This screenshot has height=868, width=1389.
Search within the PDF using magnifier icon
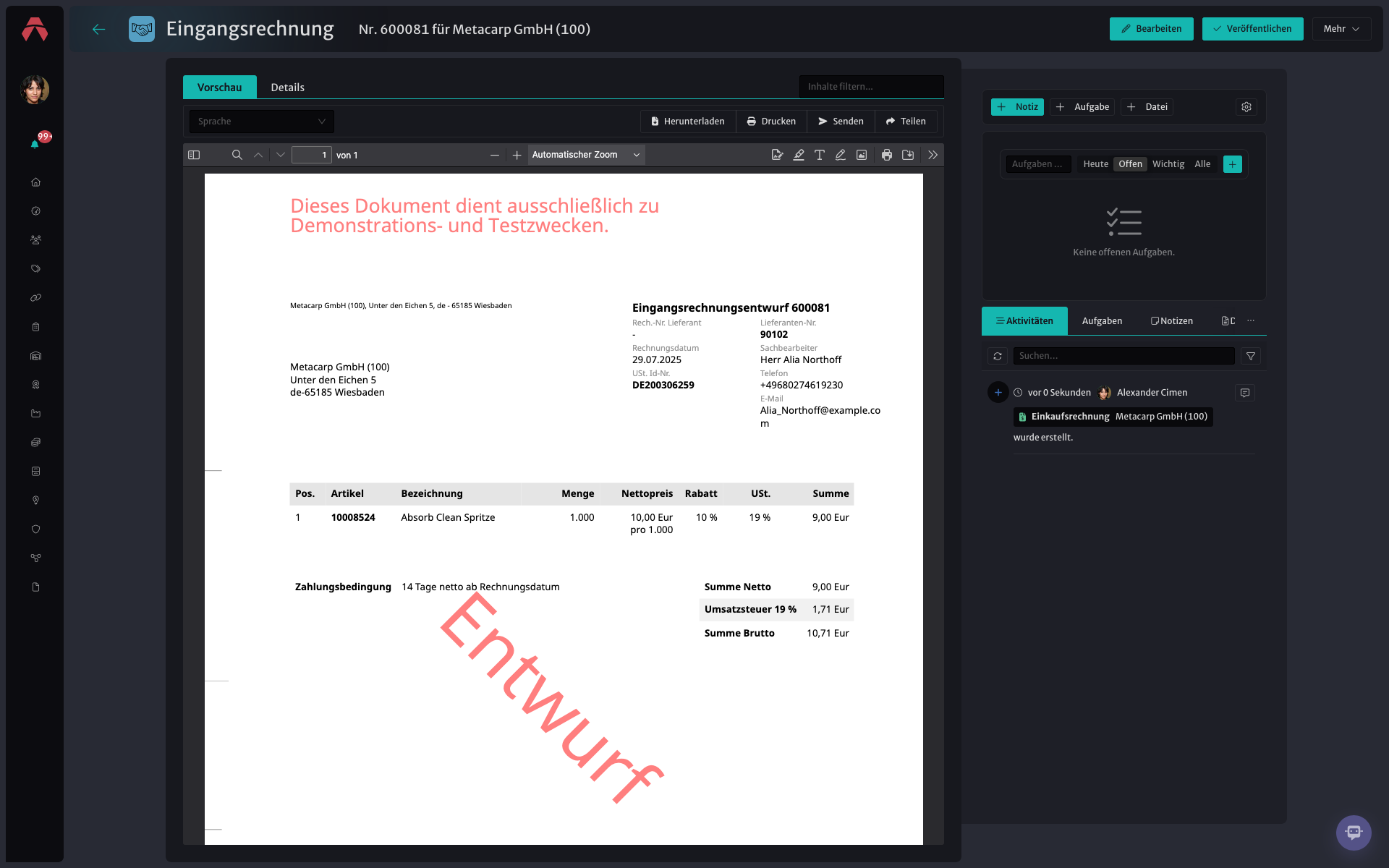(237, 155)
